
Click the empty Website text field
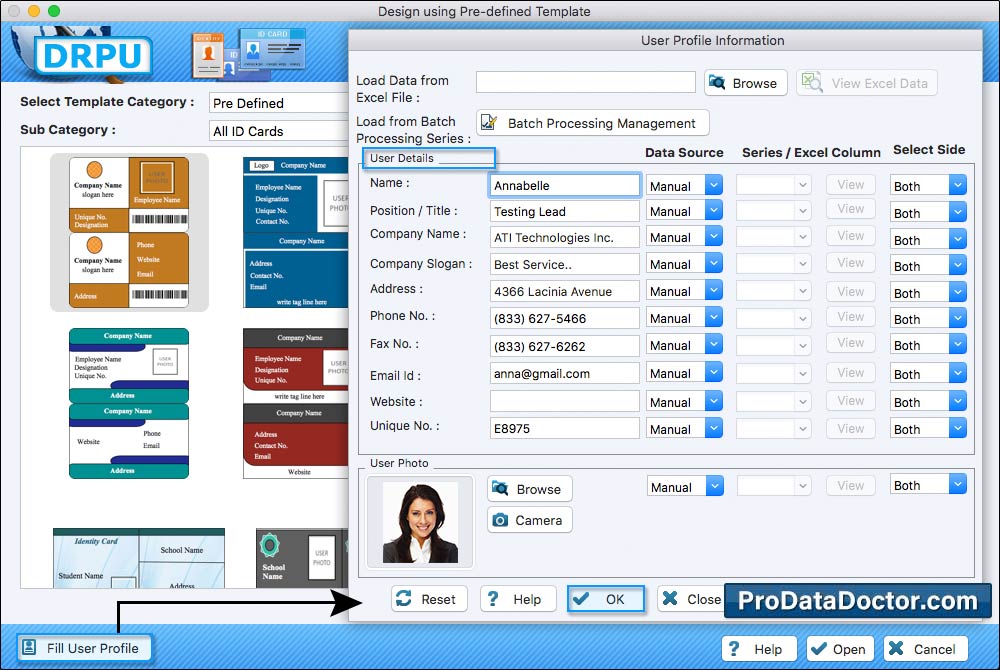(x=564, y=401)
